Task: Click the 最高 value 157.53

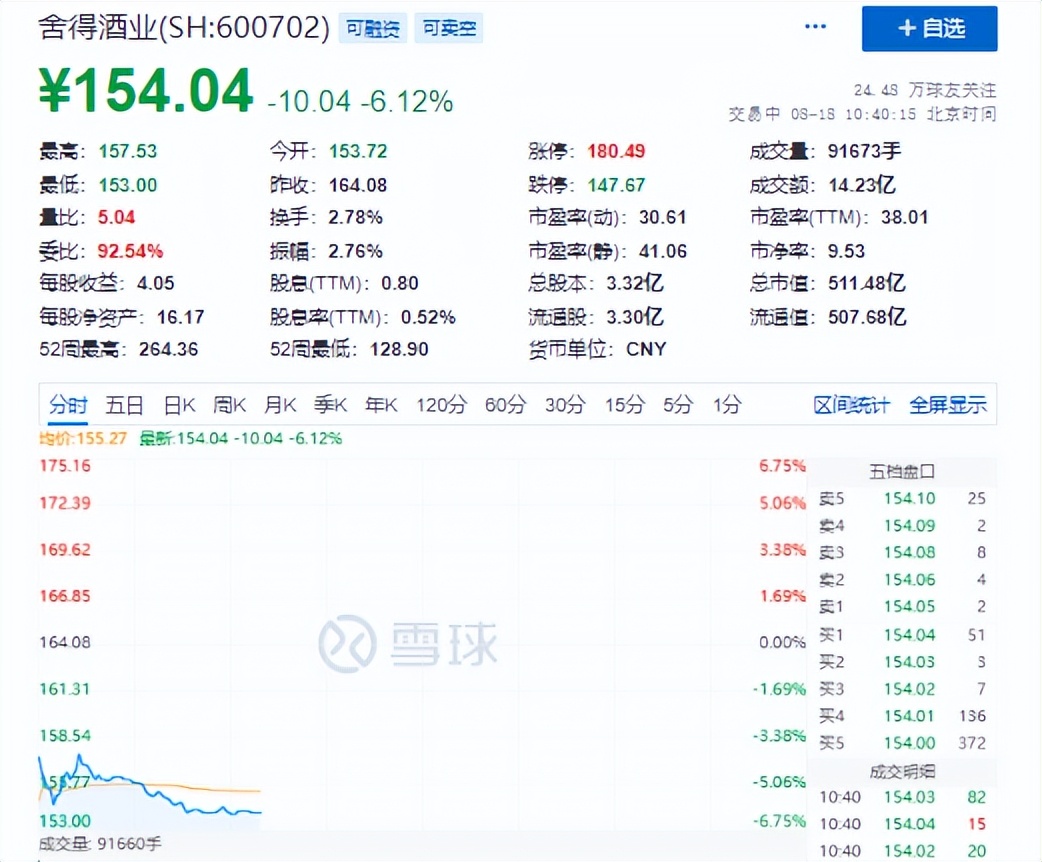Action: coord(128,151)
